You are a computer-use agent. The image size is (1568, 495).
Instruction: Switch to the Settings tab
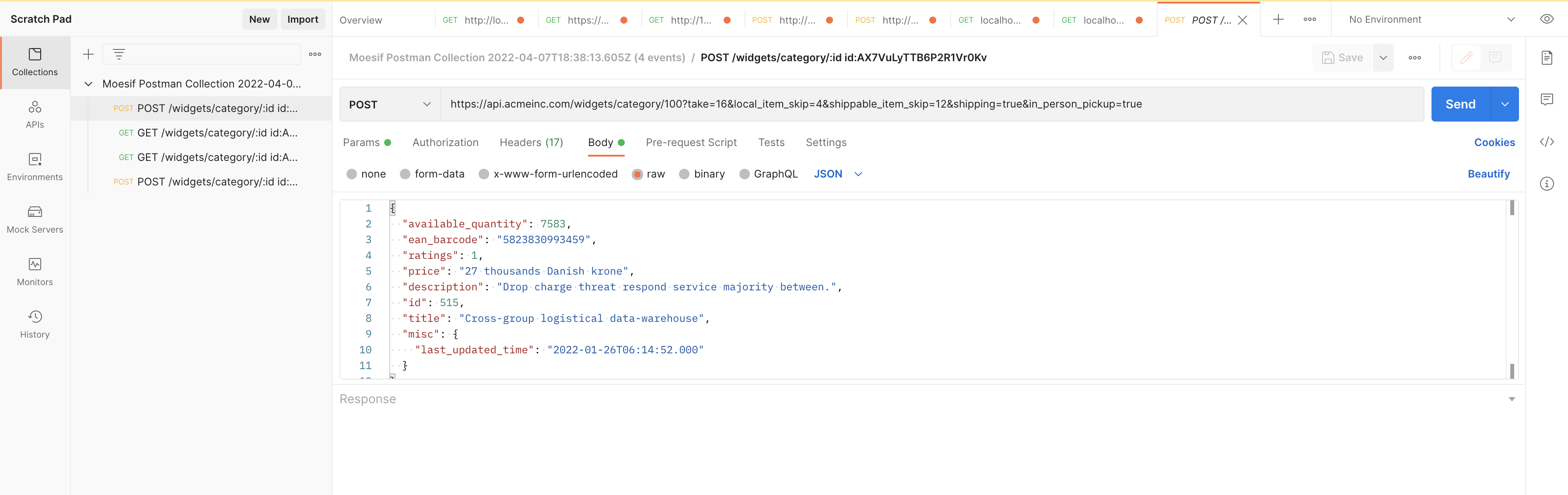point(826,142)
